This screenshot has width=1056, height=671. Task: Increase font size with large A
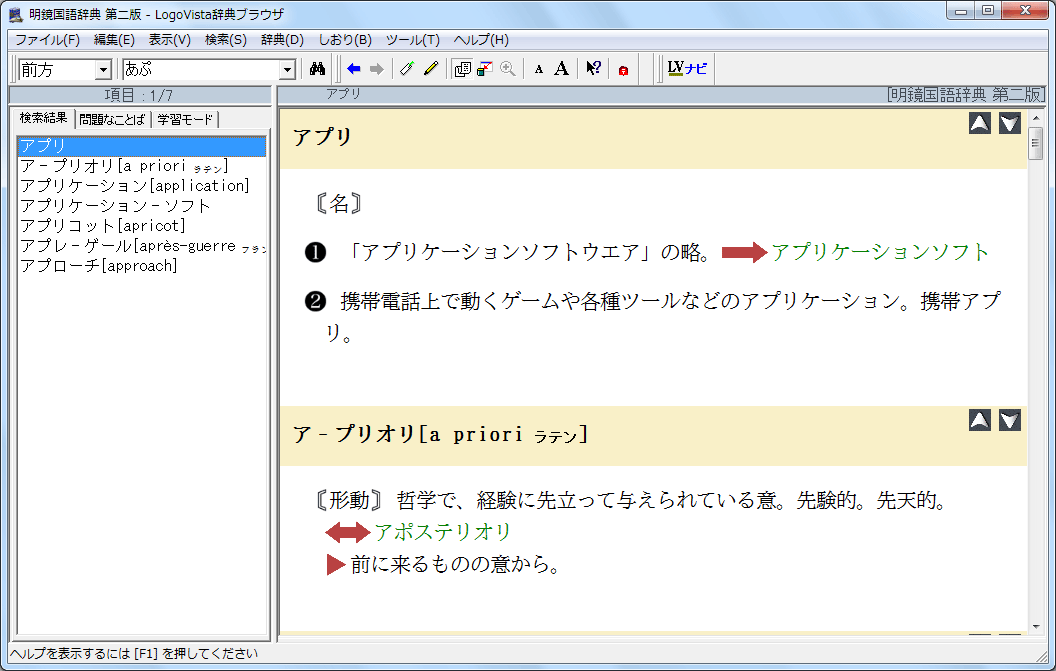[561, 69]
